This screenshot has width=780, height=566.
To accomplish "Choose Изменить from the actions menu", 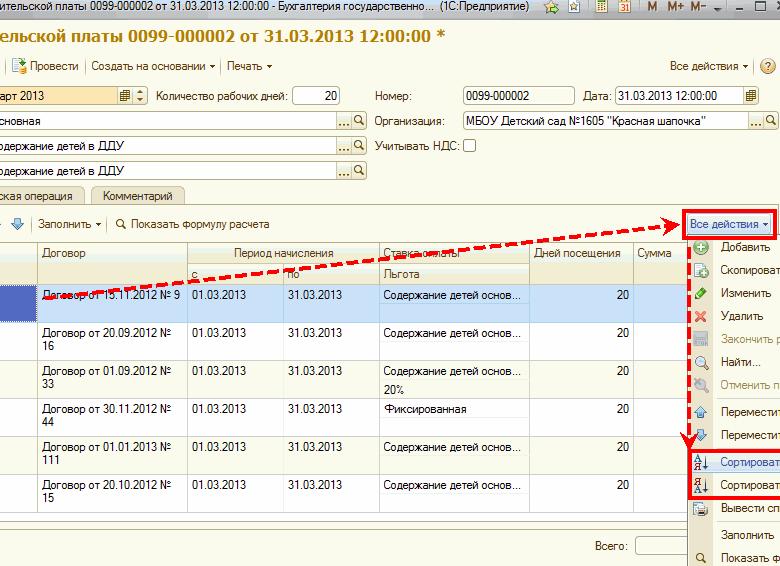I will pyautogui.click(x=746, y=293).
